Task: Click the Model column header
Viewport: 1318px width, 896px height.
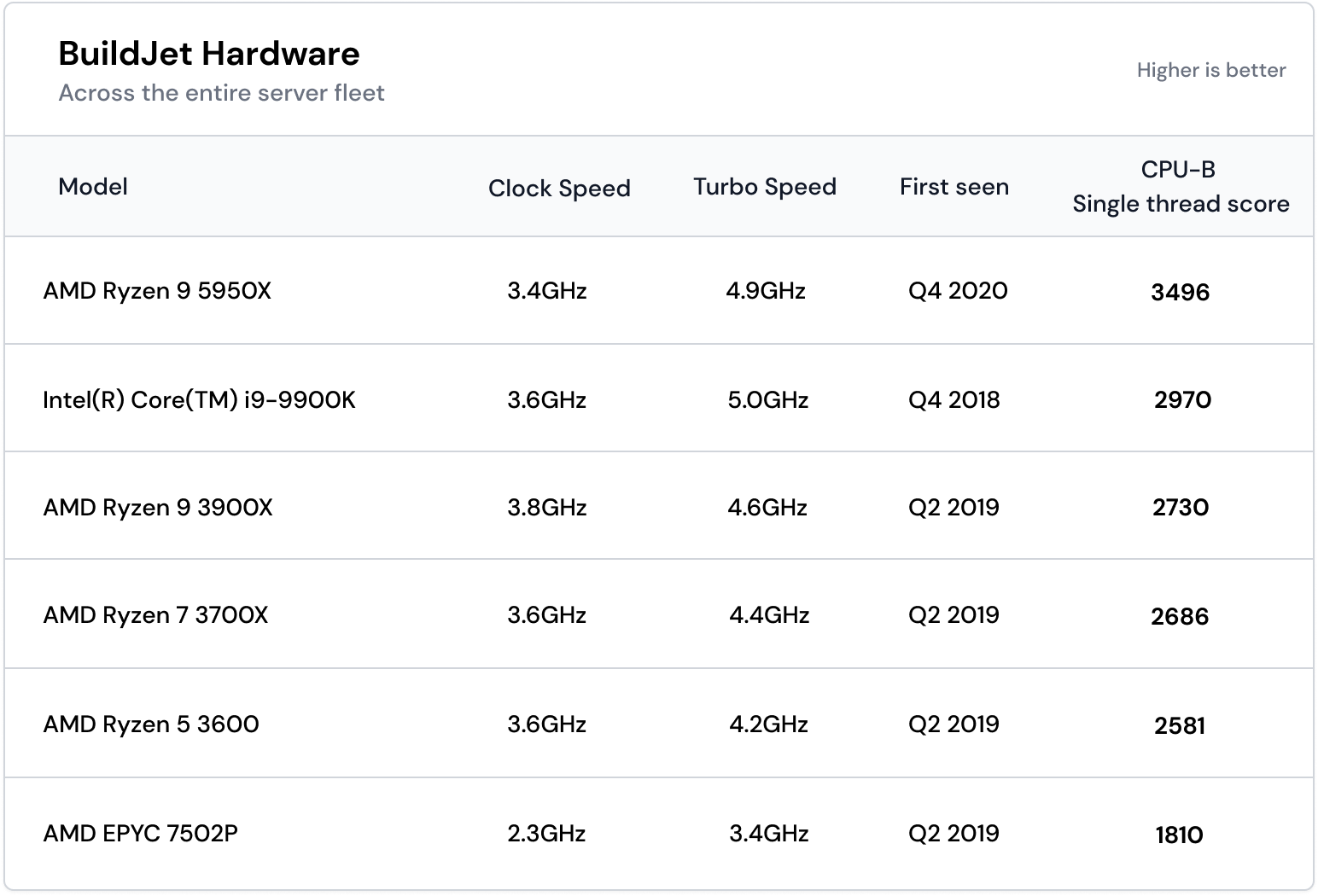Action: tap(93, 187)
